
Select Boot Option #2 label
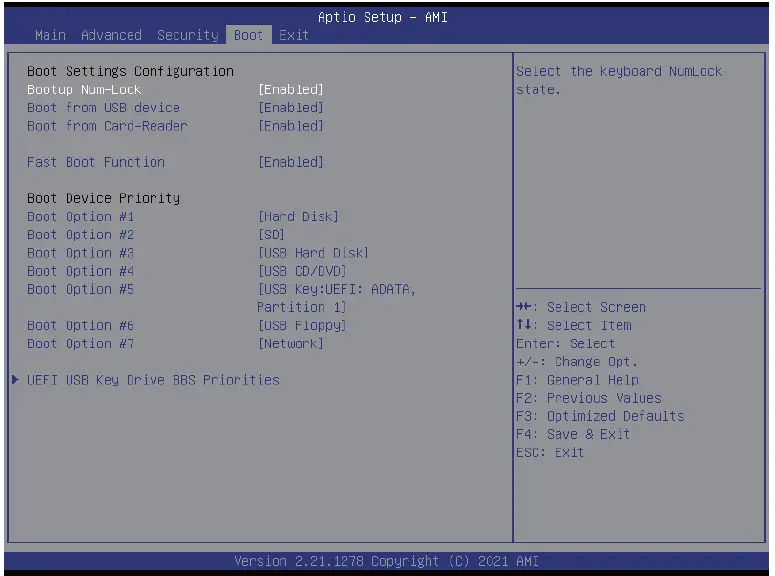(81, 235)
